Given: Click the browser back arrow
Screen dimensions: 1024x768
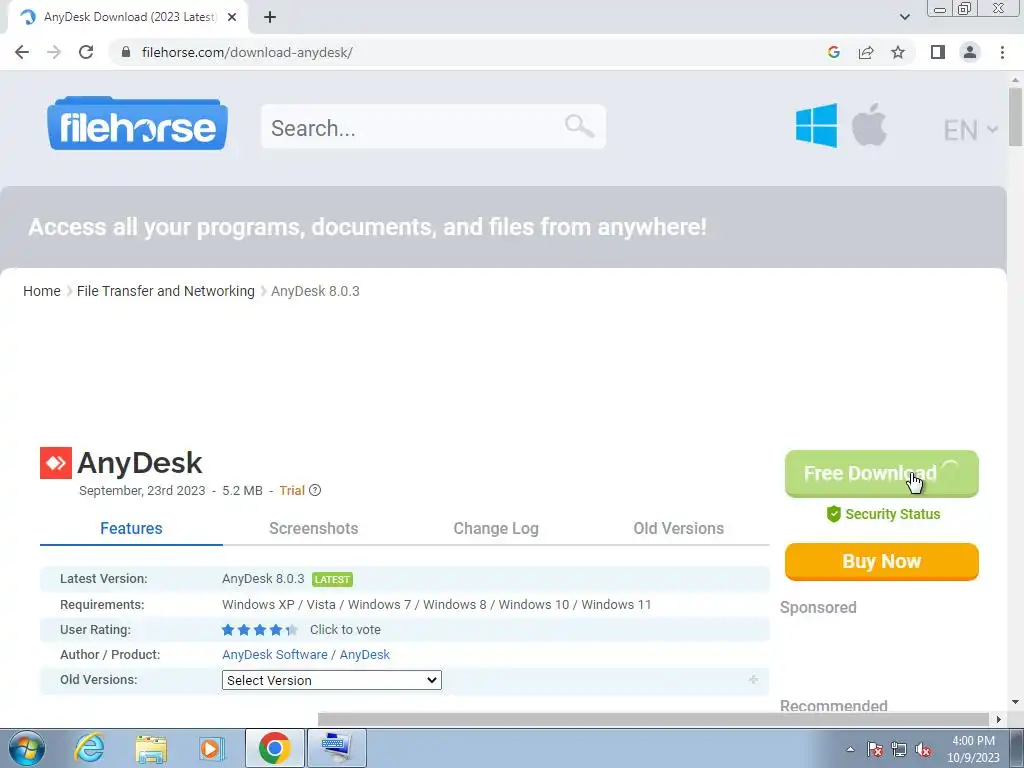Looking at the screenshot, I should tap(22, 52).
